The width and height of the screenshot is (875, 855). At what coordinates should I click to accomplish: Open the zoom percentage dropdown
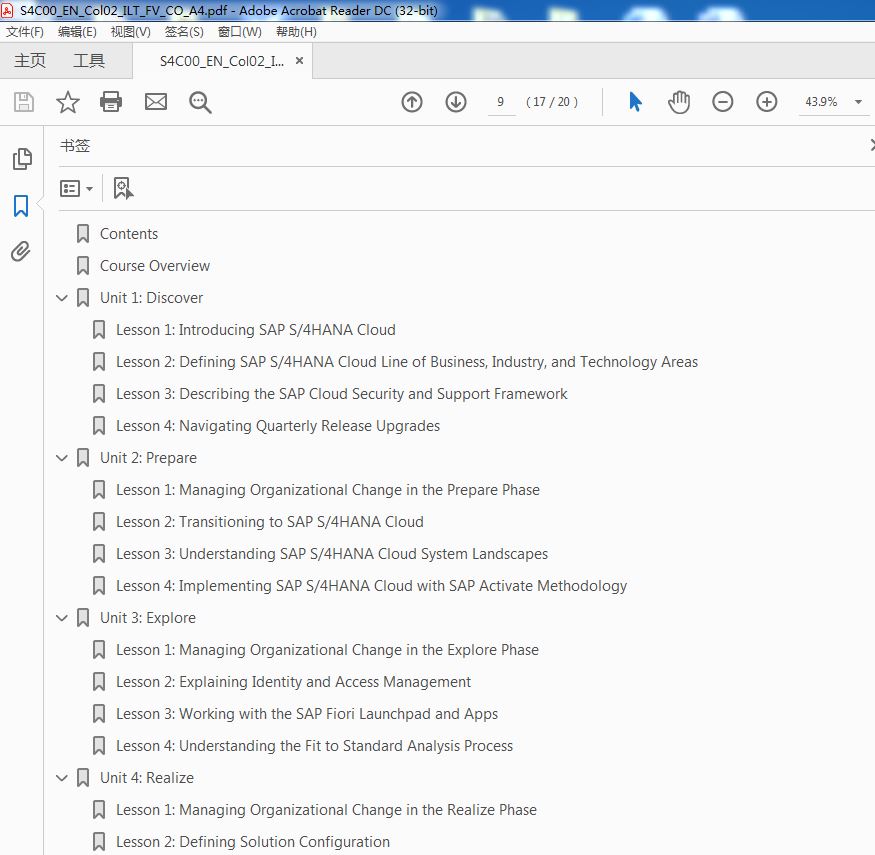858,102
